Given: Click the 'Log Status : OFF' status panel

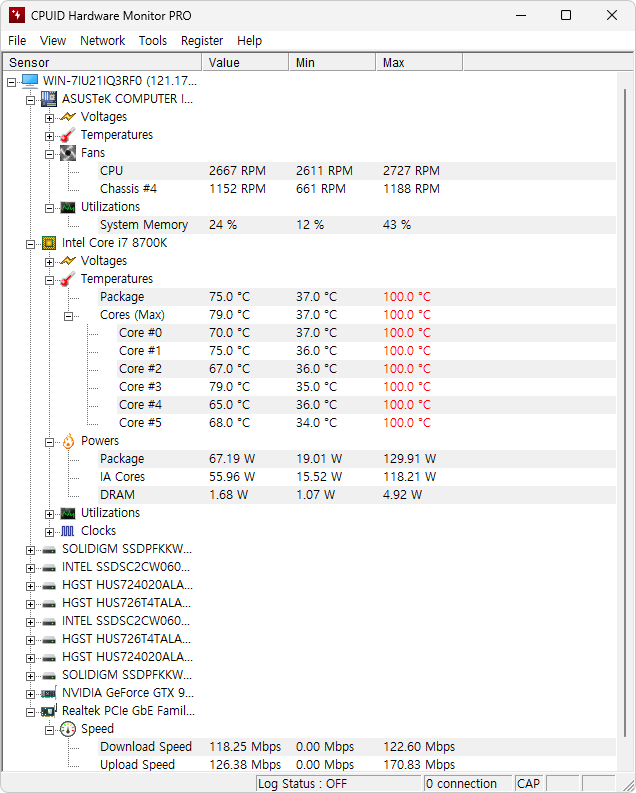Looking at the screenshot, I should [x=339, y=783].
